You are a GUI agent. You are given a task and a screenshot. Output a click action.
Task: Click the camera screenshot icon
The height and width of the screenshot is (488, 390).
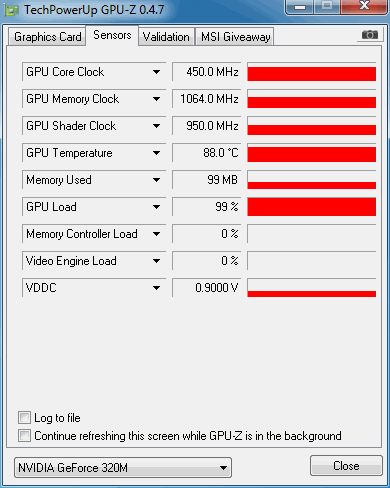tap(369, 35)
